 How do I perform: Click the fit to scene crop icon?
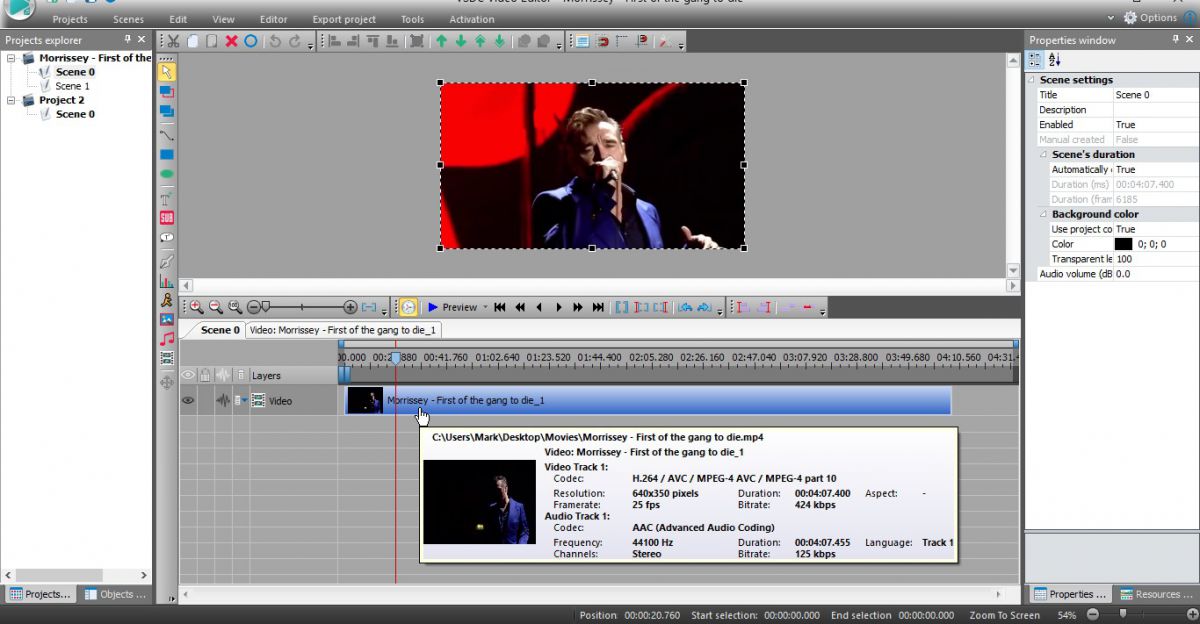tap(416, 41)
